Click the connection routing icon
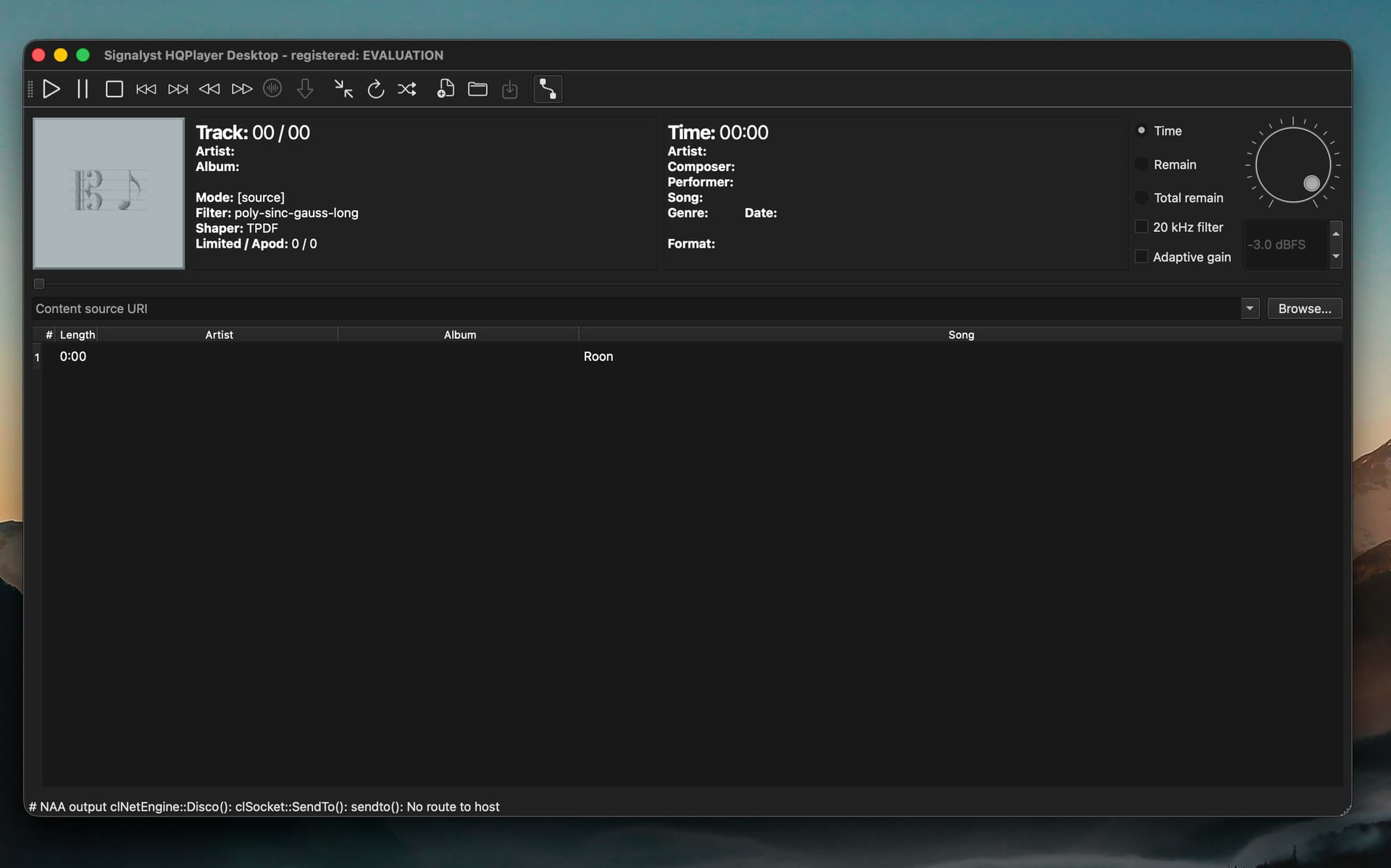This screenshot has height=868, width=1391. [548, 89]
